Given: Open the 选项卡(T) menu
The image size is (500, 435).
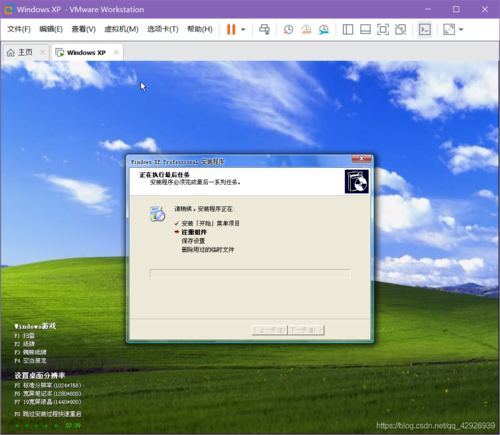Looking at the screenshot, I should pos(163,29).
